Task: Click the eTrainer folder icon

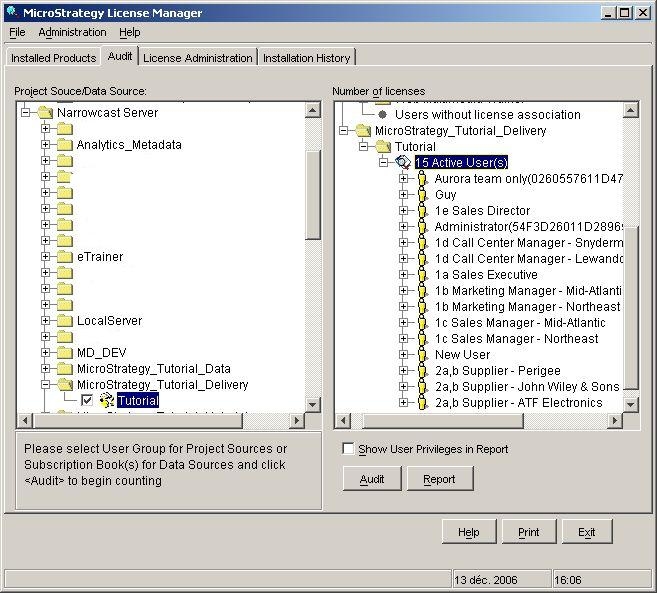Action: (65, 257)
